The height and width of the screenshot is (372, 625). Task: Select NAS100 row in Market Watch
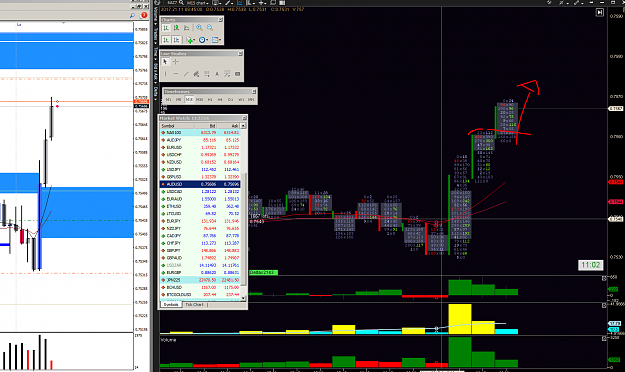tap(200, 132)
